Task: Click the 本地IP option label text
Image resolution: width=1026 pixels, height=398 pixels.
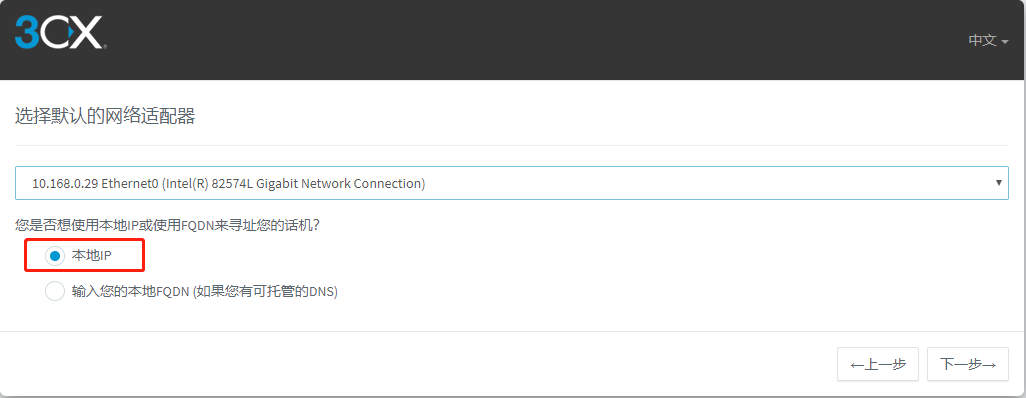Action: coord(92,256)
